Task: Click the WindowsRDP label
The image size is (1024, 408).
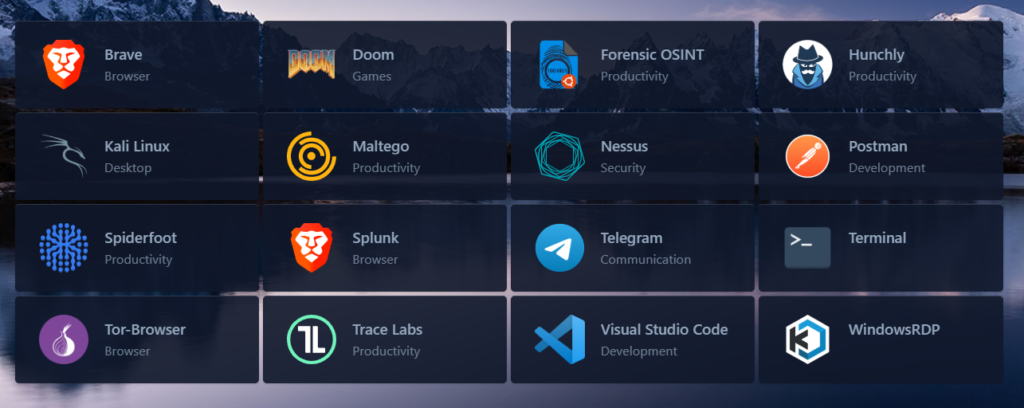Action: [x=894, y=329]
